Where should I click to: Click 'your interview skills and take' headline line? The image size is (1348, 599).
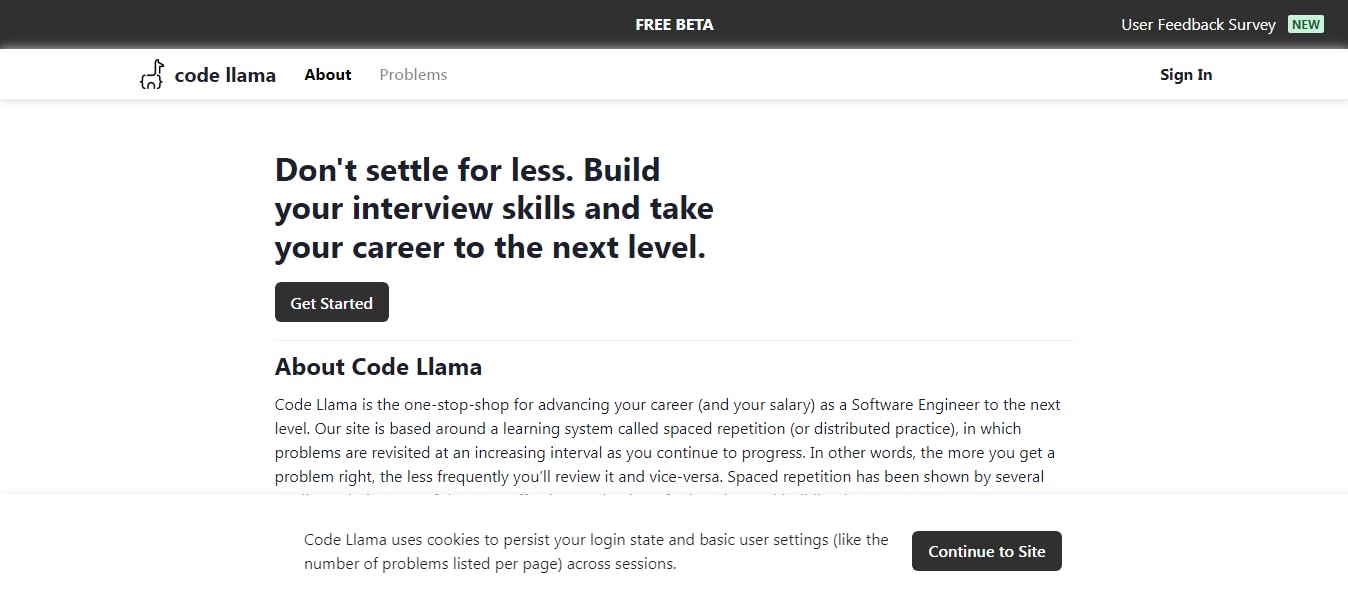click(x=494, y=209)
